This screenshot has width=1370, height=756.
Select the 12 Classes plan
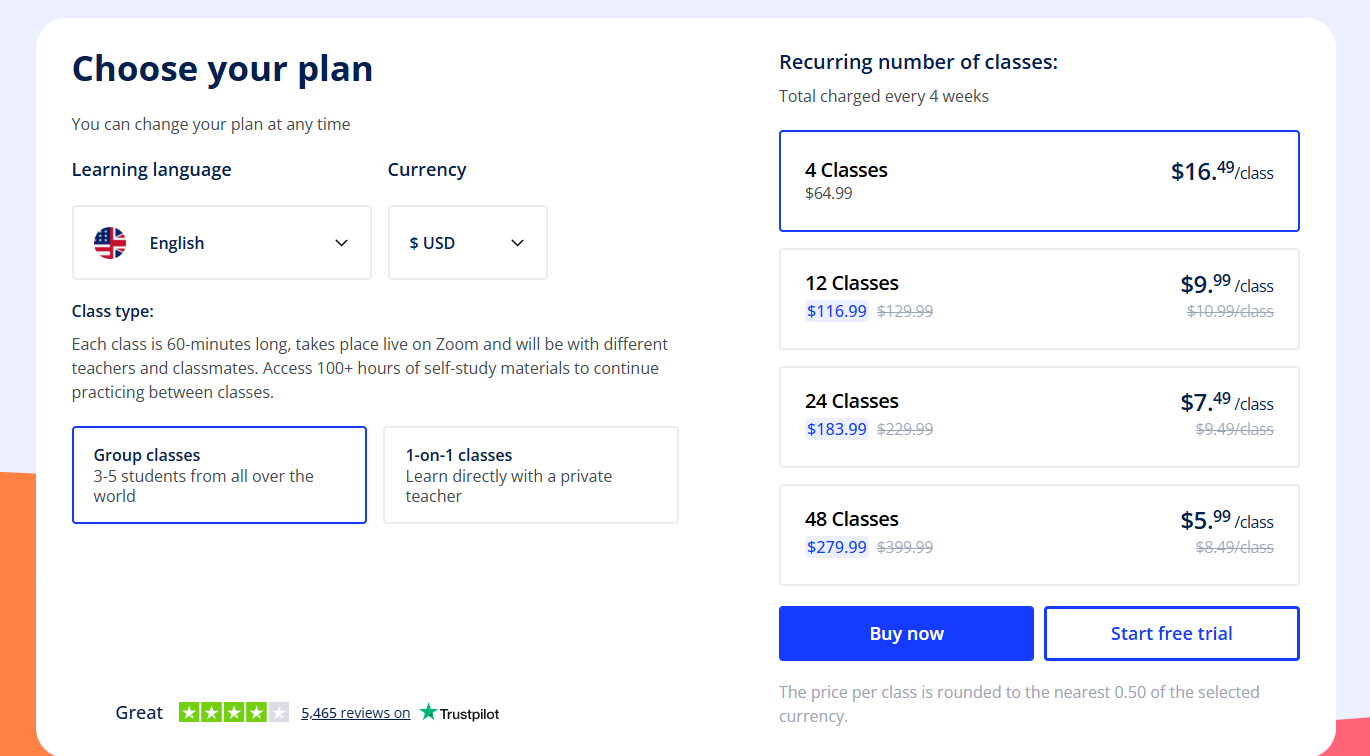click(1038, 298)
